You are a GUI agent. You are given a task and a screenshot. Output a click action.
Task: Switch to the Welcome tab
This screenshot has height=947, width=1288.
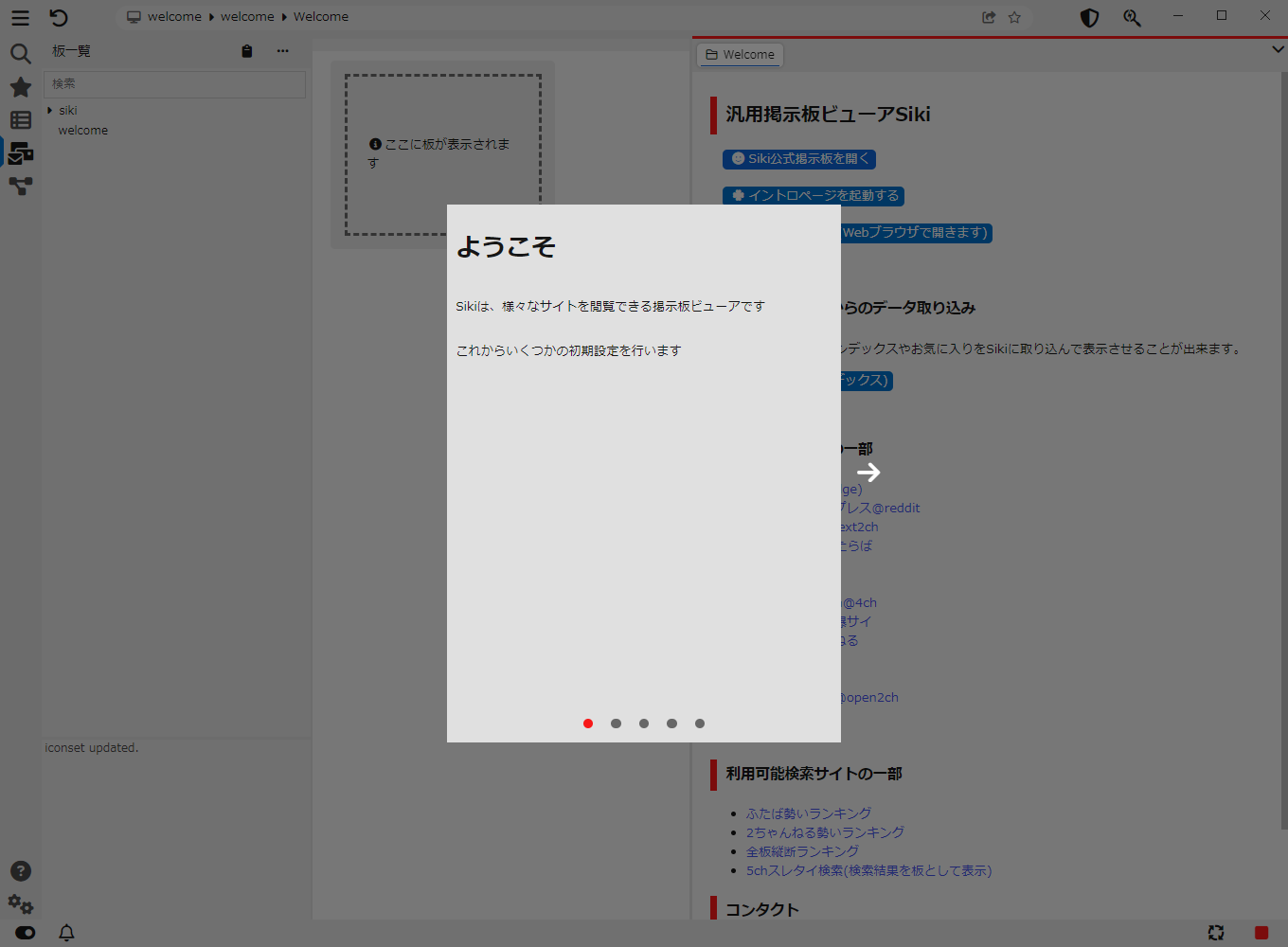740,54
